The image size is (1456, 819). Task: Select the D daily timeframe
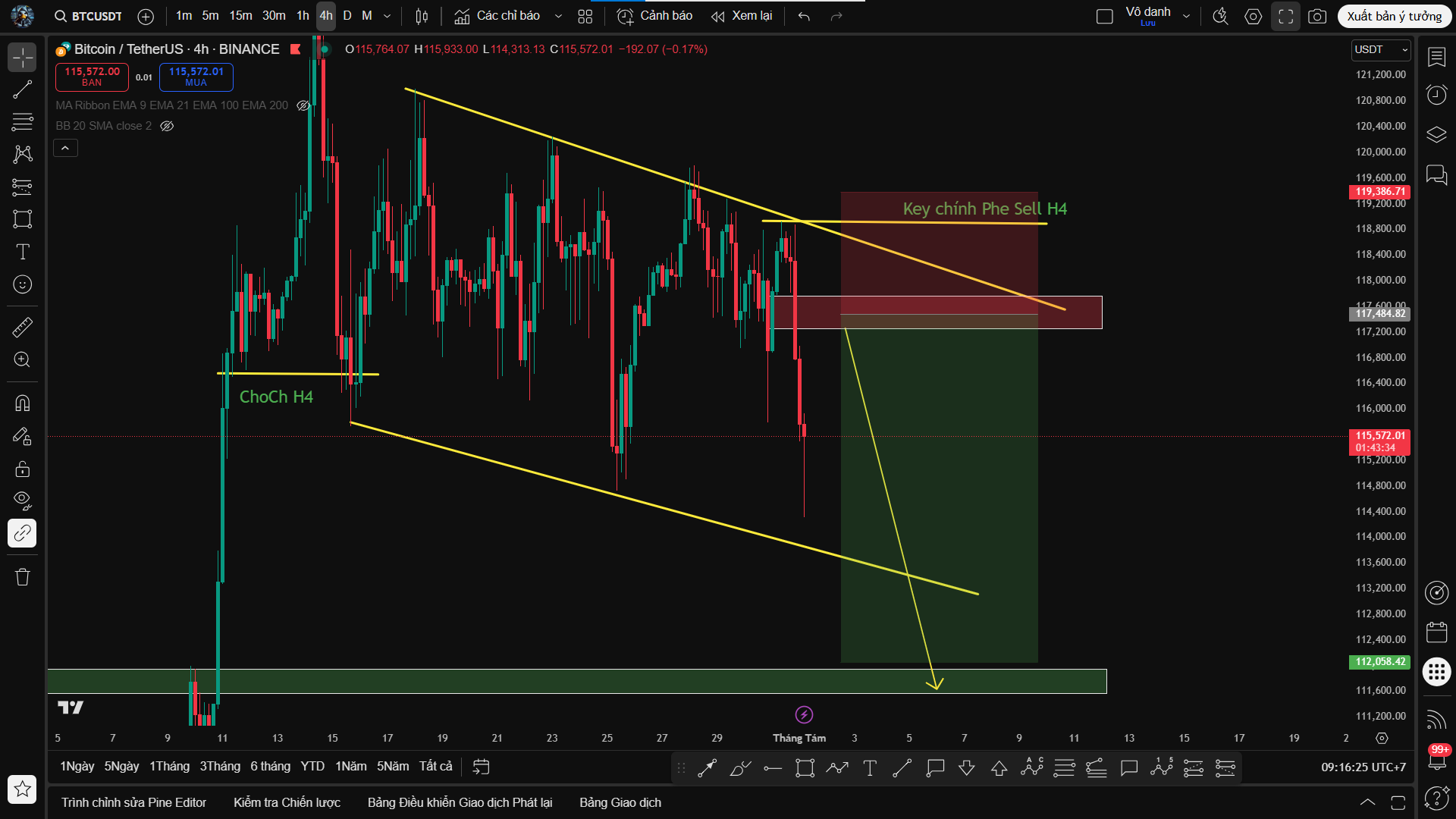click(x=347, y=16)
